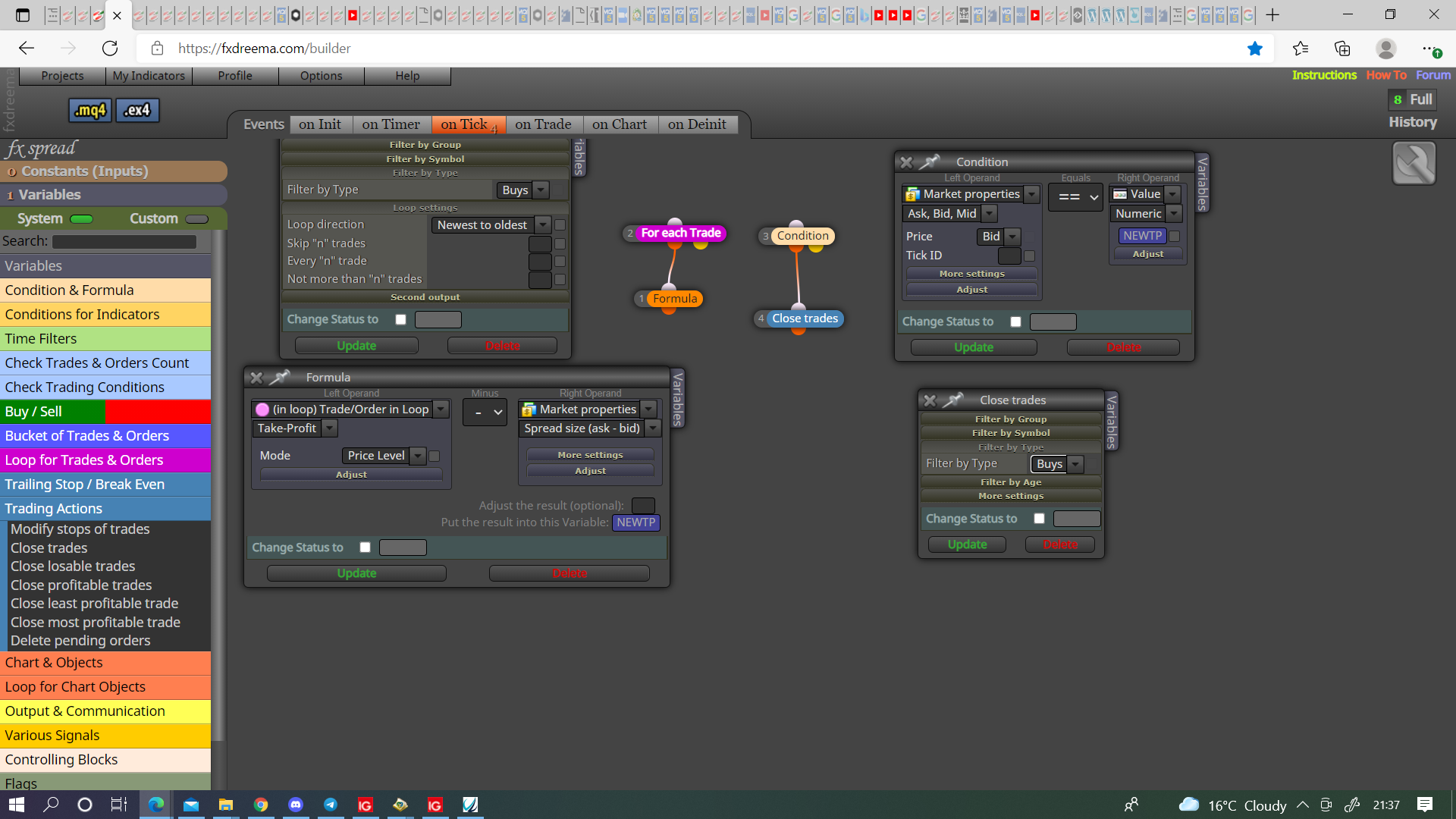Open the Take-Profit dropdown
1456x819 pixels.
pos(294,428)
